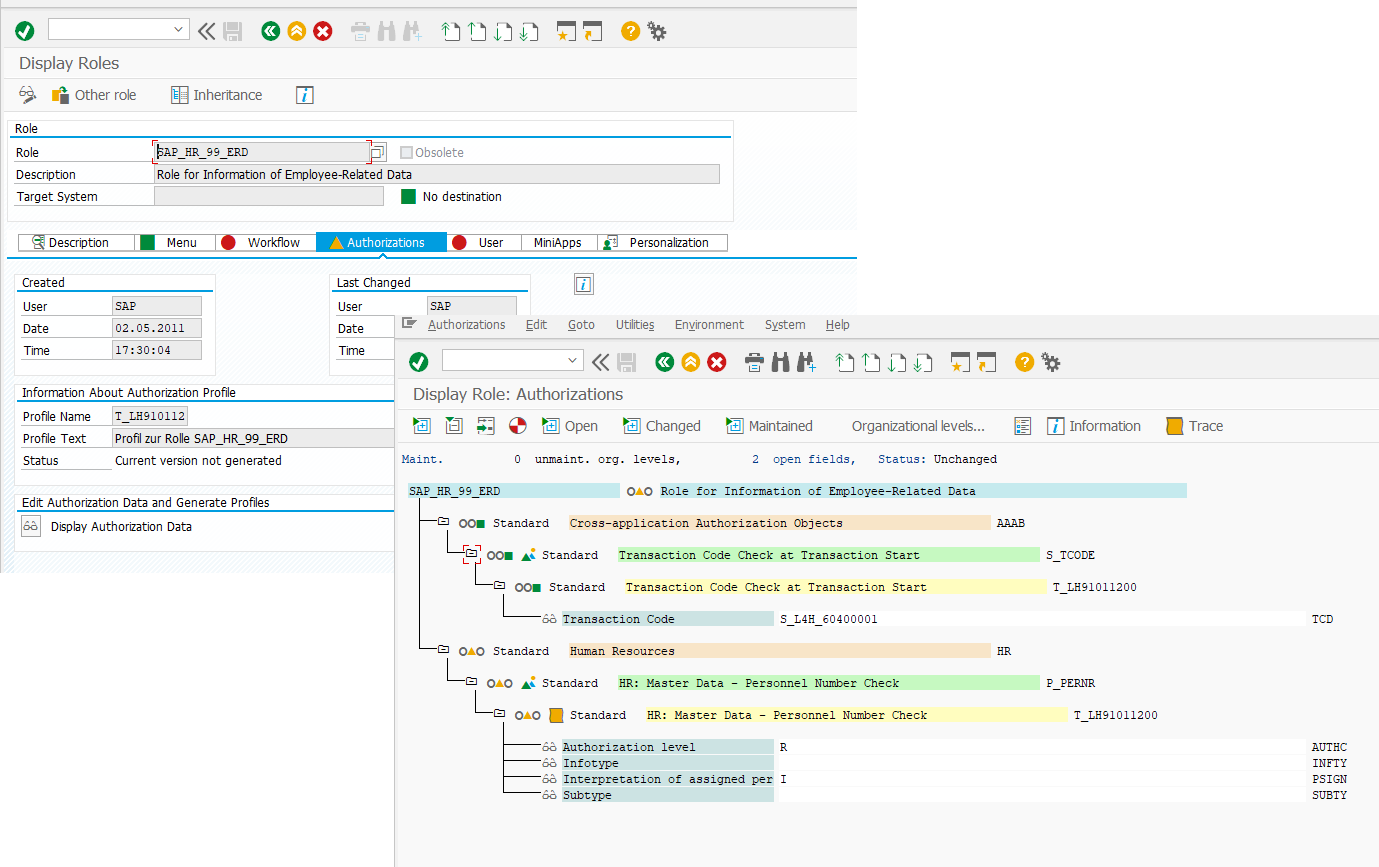The image size is (1379, 867).
Task: Click green Enter checkmark in Display Roles window
Action: [25, 31]
